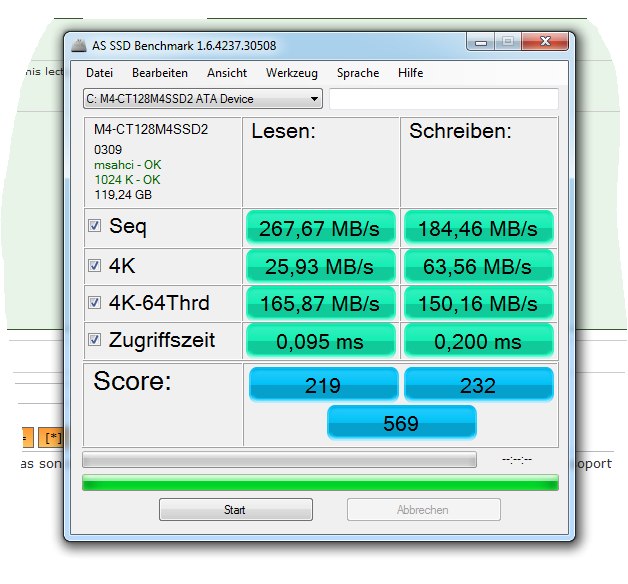
Task: Click the Abbrechen button
Action: coord(424,509)
